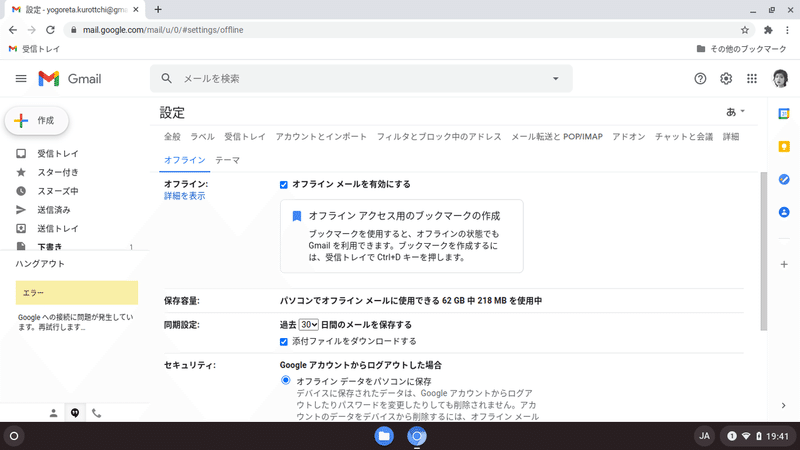This screenshot has width=800, height=450.
Task: Open the browser extensions puzzle icon
Action: 768,30
